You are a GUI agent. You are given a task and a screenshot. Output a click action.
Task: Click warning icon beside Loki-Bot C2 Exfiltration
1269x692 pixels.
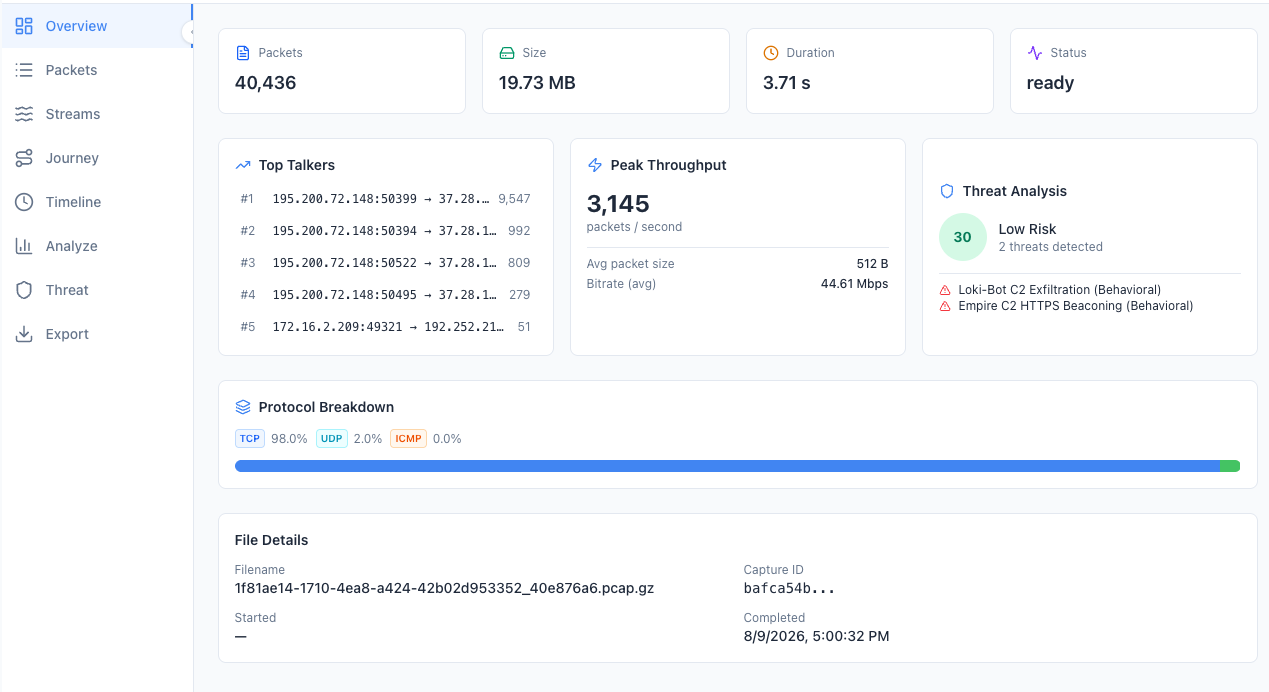945,290
